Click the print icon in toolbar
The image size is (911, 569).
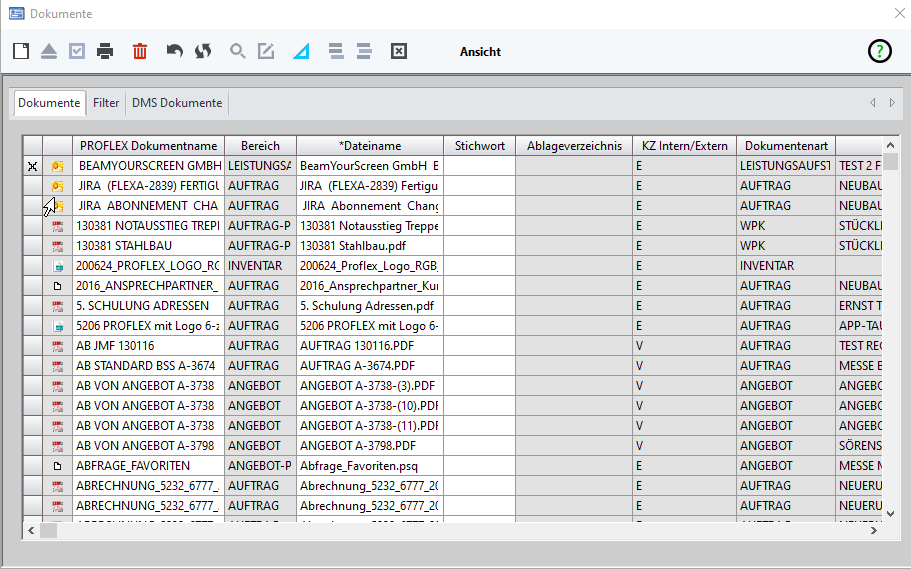(105, 51)
